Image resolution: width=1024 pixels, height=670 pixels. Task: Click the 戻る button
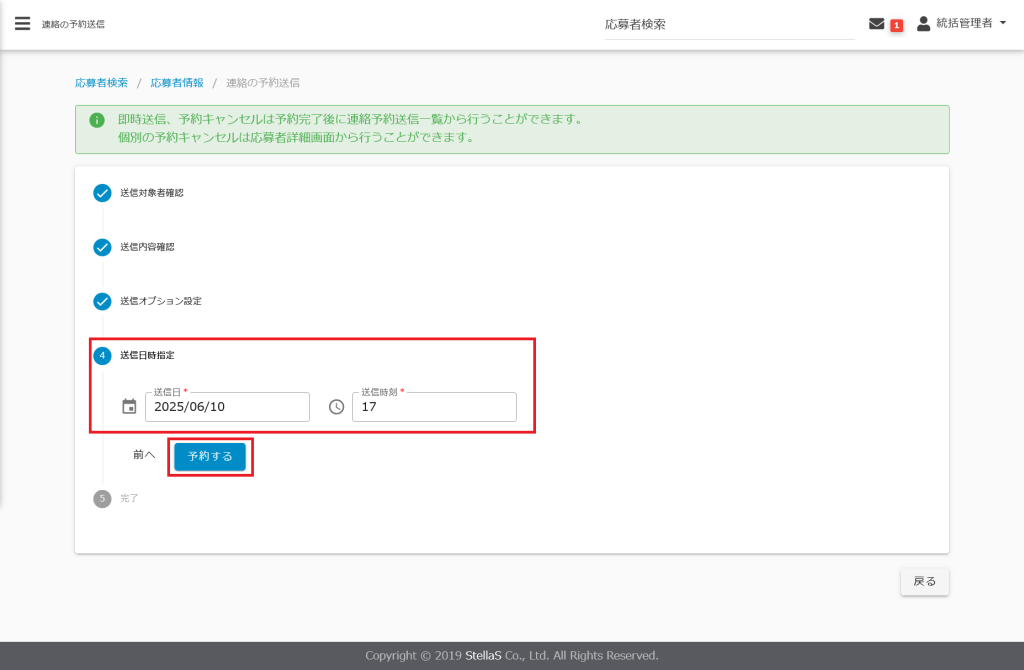[924, 581]
